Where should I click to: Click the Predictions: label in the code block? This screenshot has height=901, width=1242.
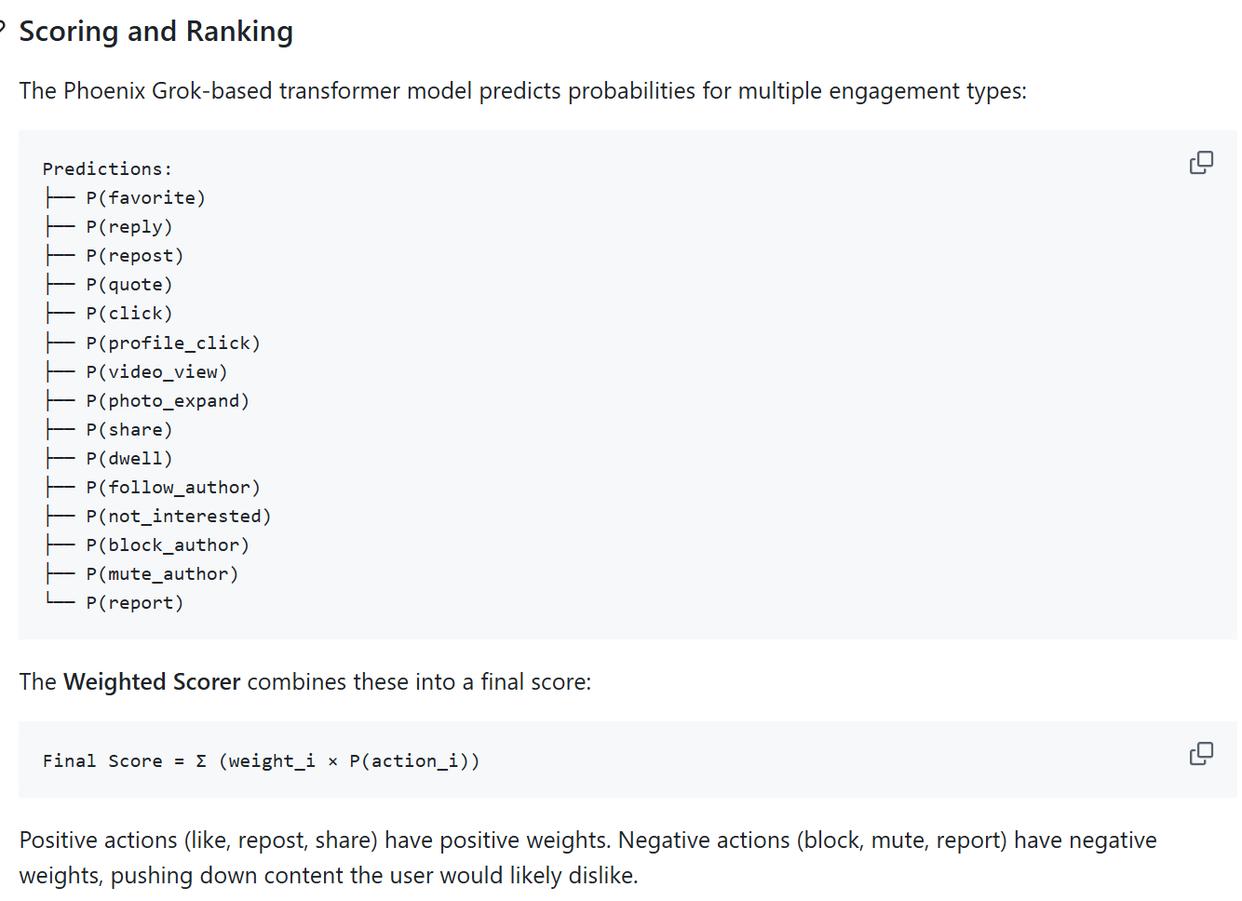pos(107,169)
